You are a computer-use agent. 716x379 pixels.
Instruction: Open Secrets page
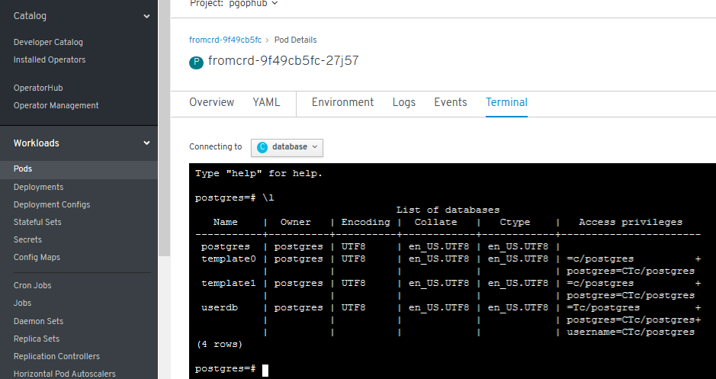(x=27, y=240)
